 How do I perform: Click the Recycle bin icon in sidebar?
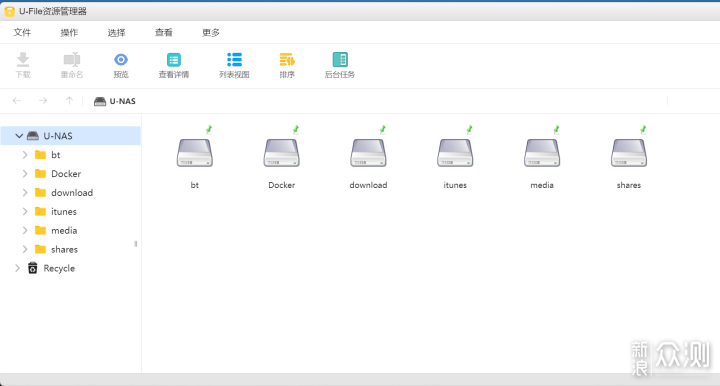coord(33,268)
